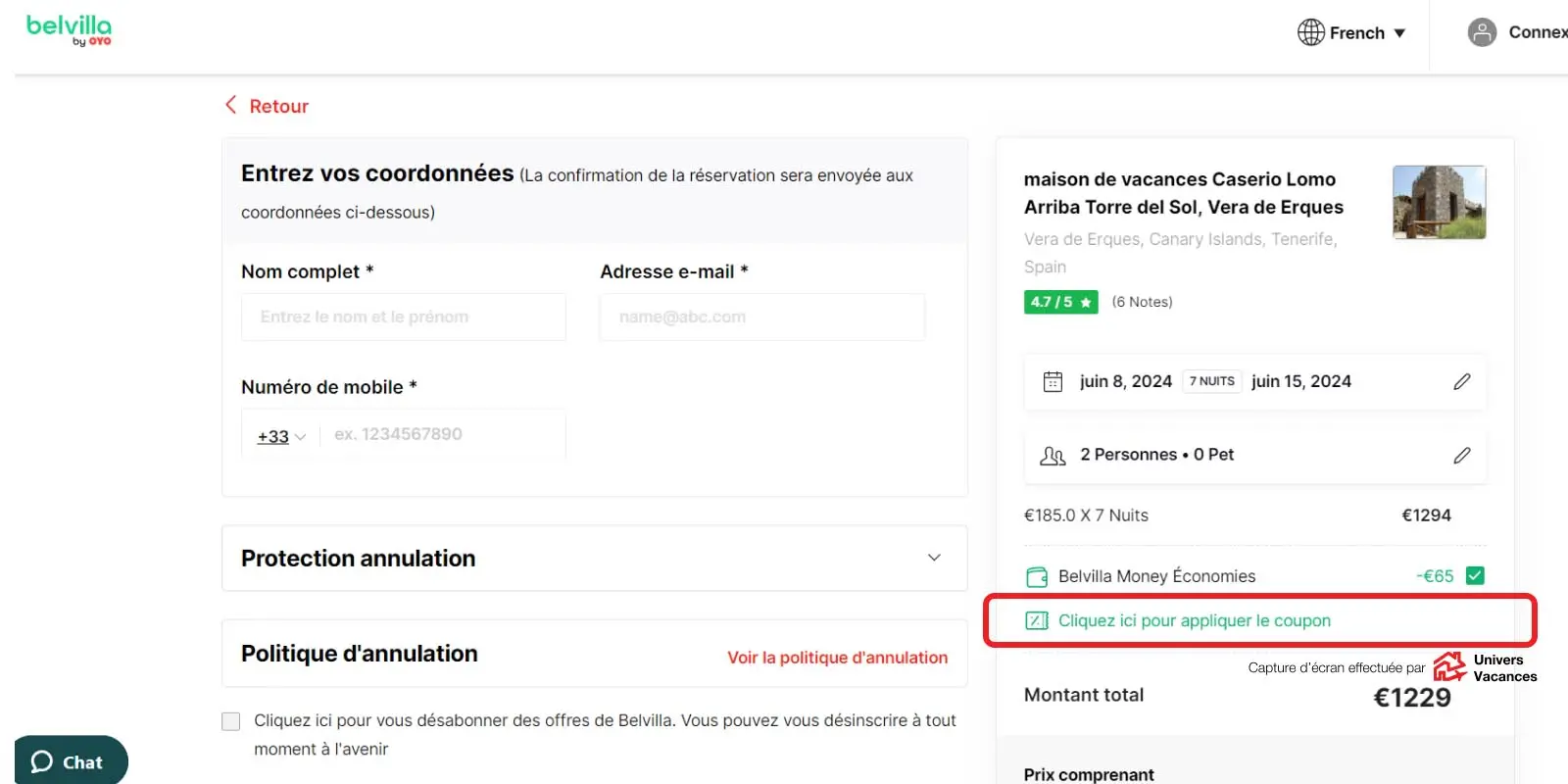Check the unsubscribe from Belvilla offers checkbox
This screenshot has width=1568, height=784.
pos(231,721)
